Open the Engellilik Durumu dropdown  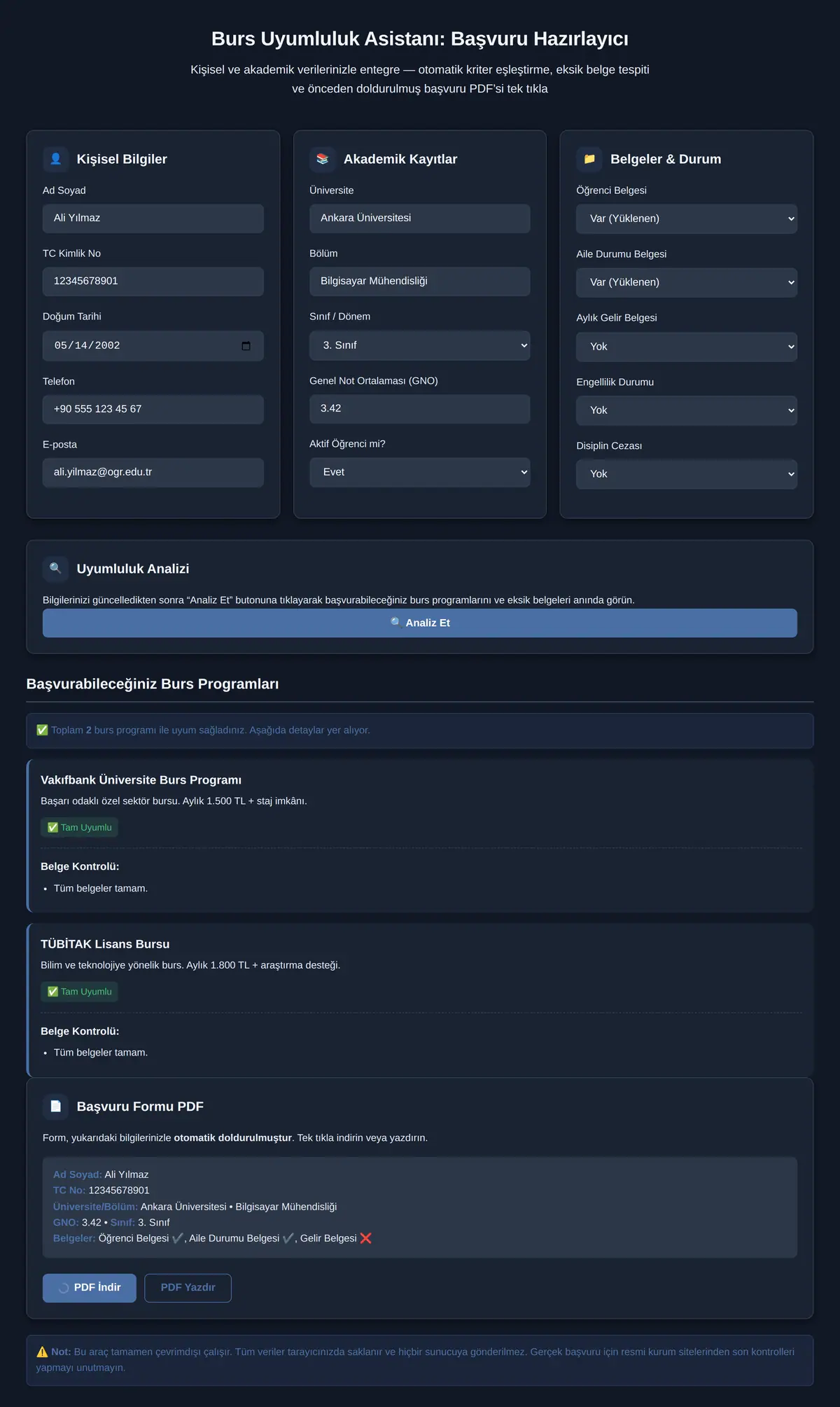coord(687,410)
